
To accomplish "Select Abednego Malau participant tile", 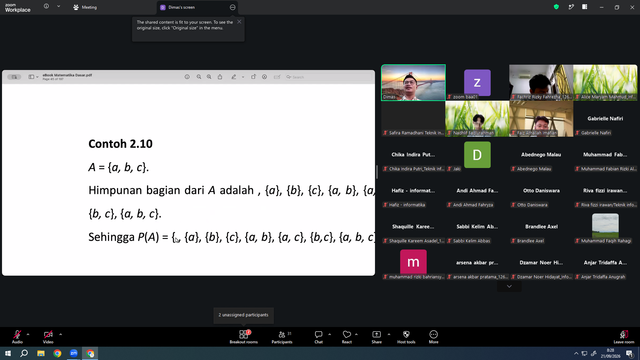I will [x=541, y=155].
